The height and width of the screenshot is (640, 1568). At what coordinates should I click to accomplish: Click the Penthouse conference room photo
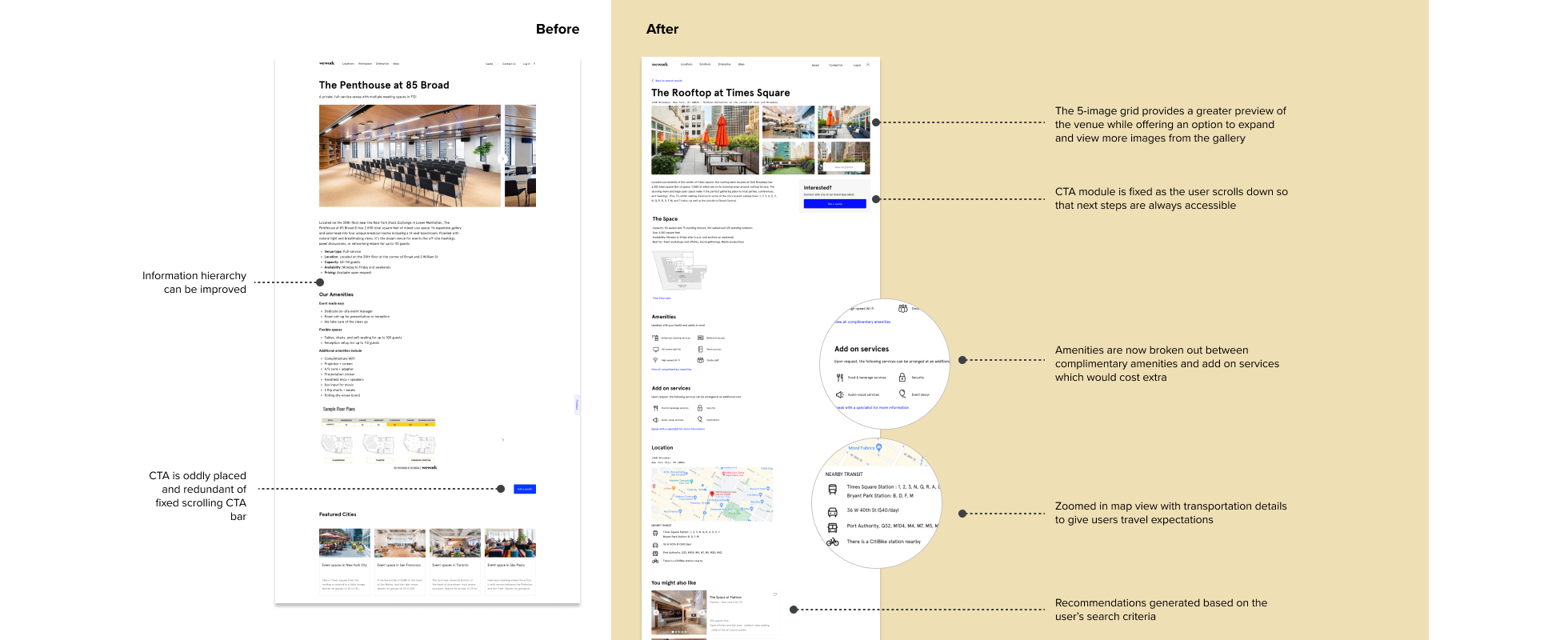point(410,156)
